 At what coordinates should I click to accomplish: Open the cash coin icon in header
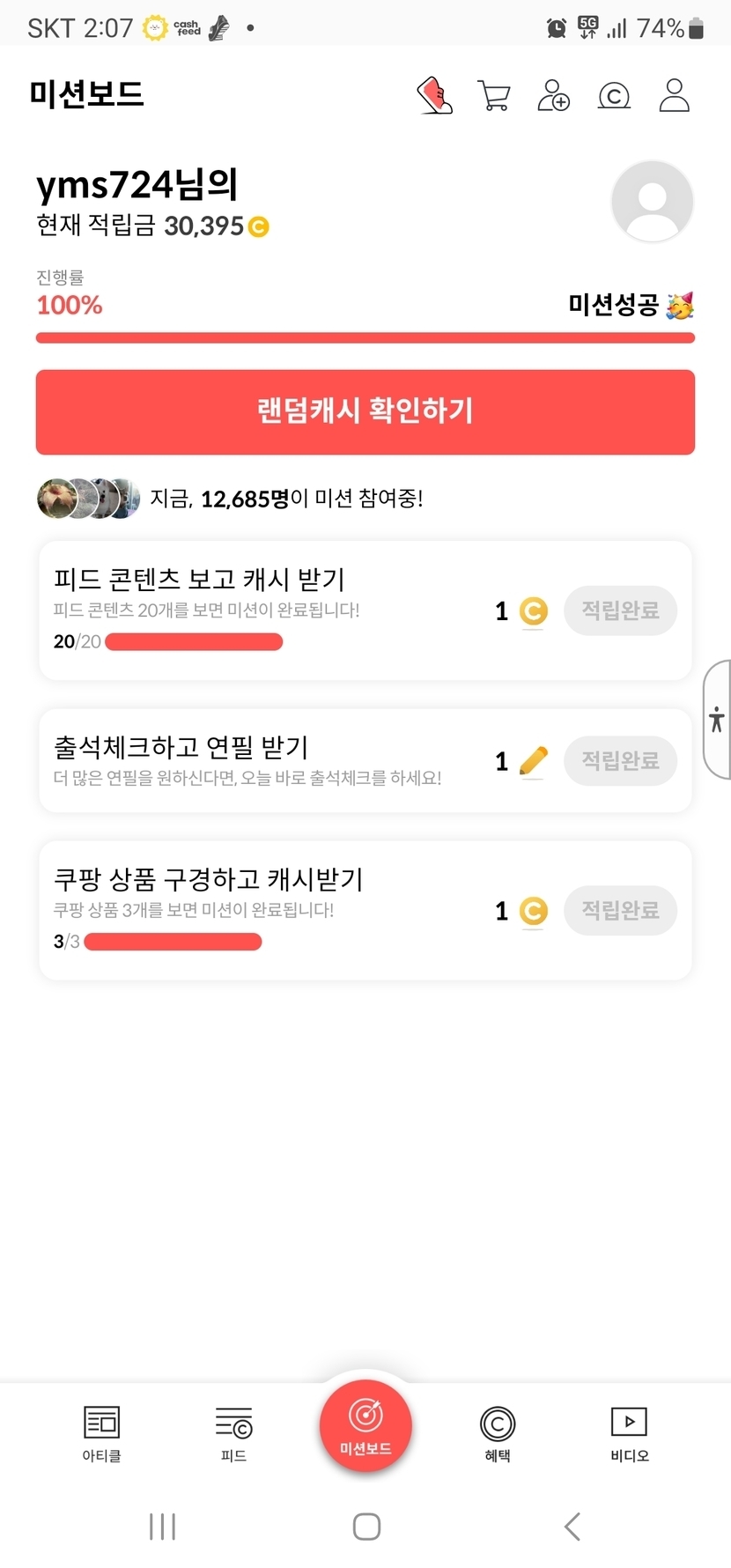click(x=614, y=95)
